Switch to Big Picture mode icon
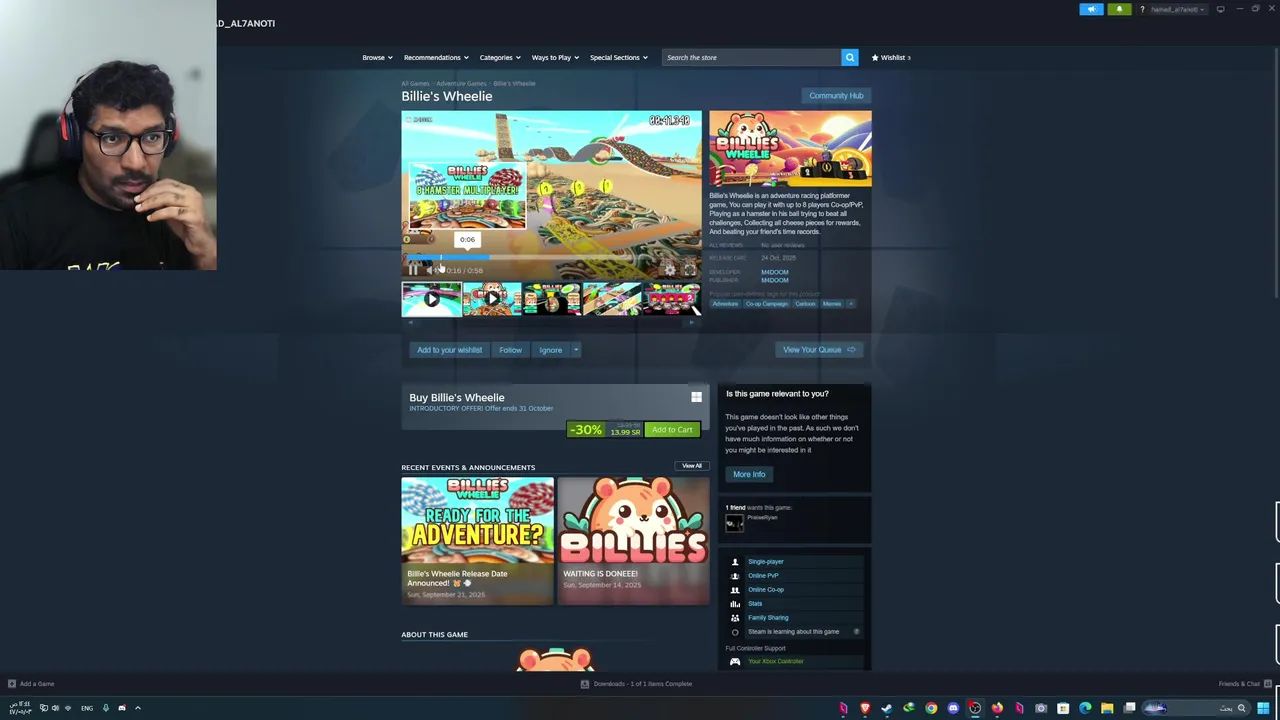The height and width of the screenshot is (720, 1280). [x=1220, y=9]
